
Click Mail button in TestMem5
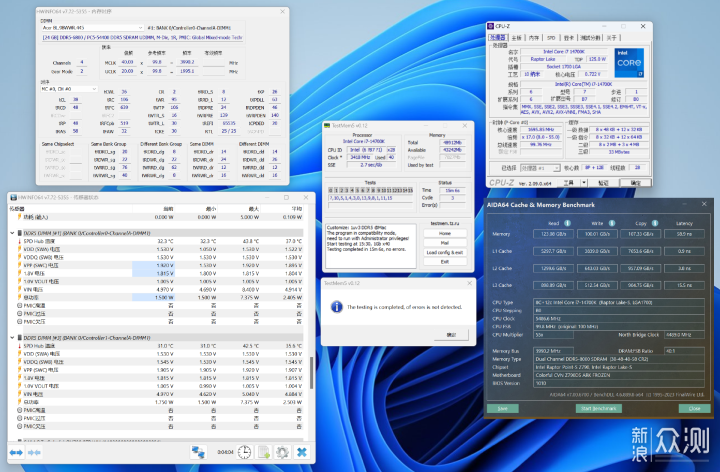tap(444, 243)
